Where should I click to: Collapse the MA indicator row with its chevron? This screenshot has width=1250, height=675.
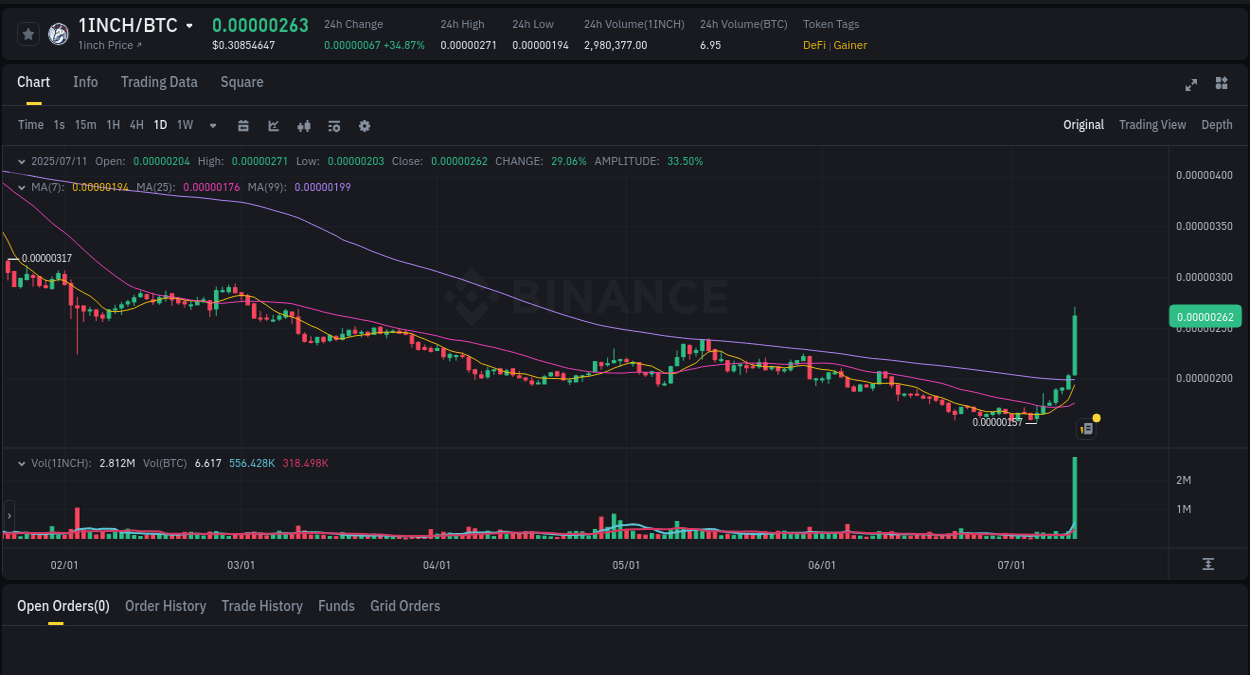coord(21,187)
